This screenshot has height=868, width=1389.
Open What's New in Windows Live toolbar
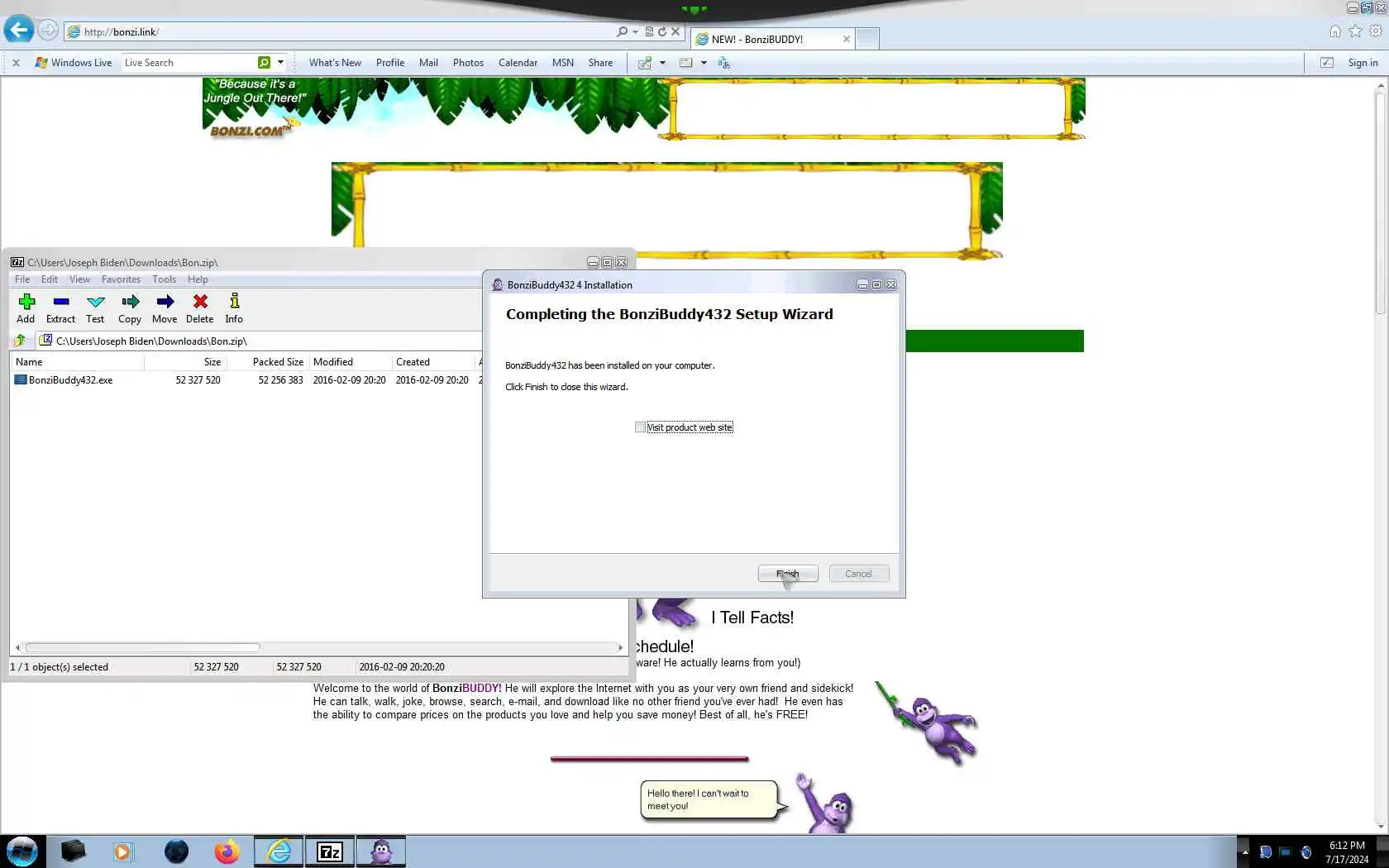click(x=335, y=63)
